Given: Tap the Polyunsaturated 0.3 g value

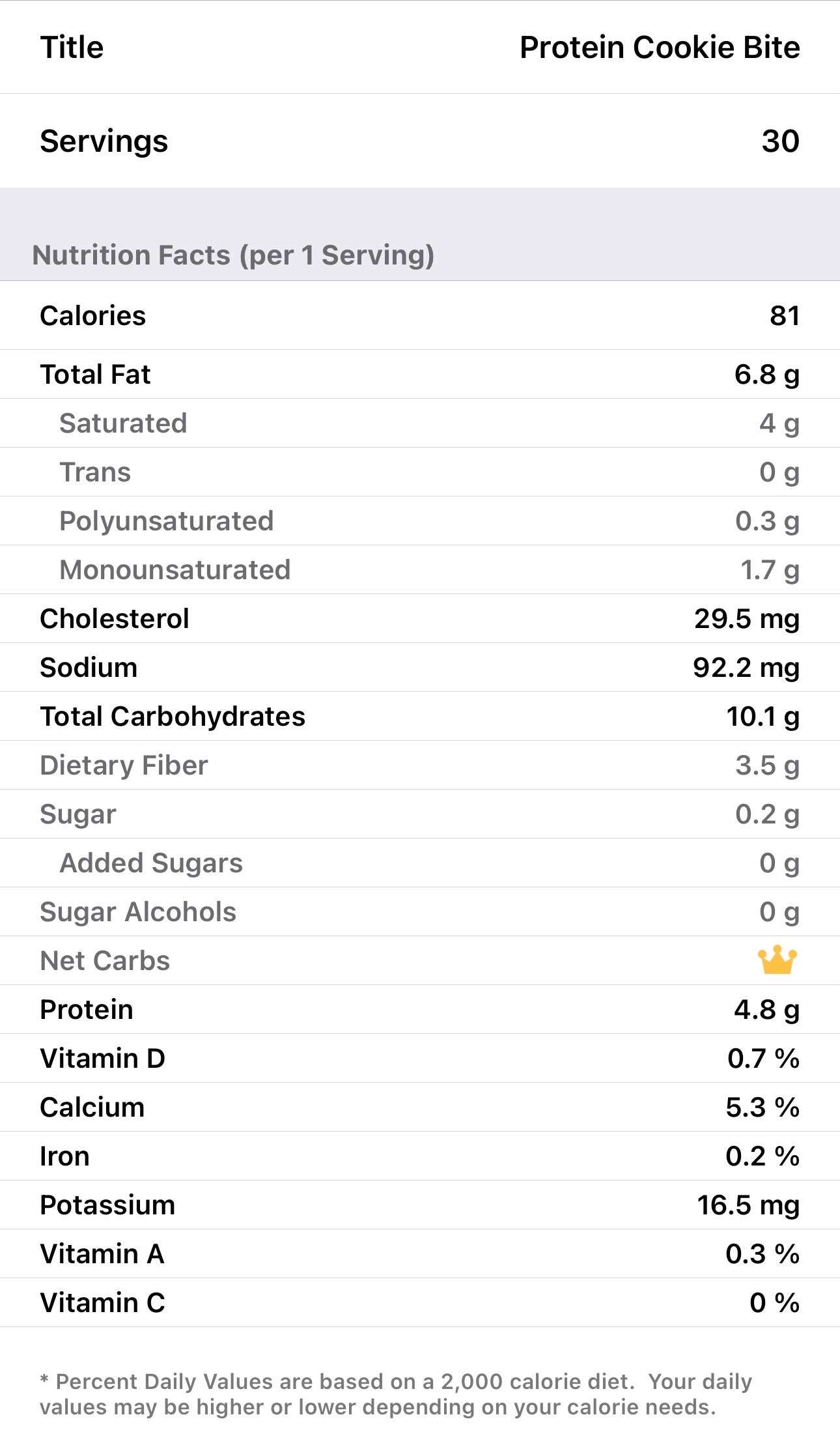Looking at the screenshot, I should (x=767, y=521).
